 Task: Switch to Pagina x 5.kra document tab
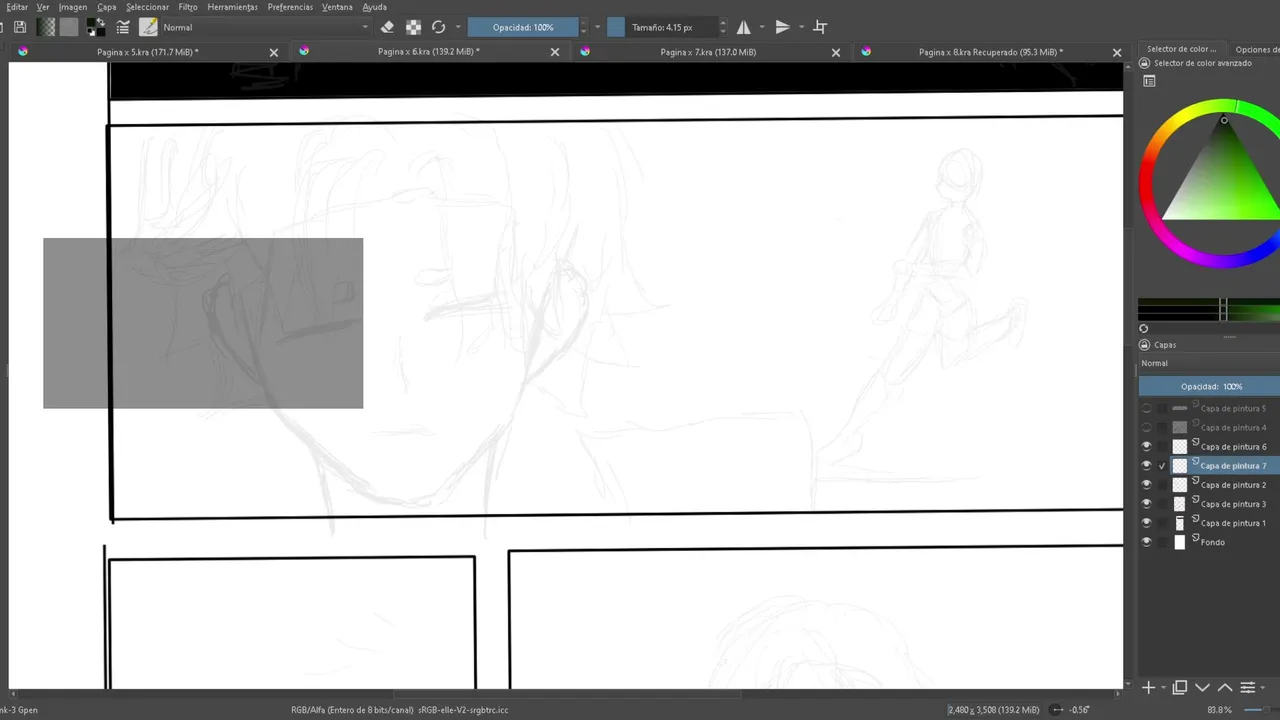[147, 52]
